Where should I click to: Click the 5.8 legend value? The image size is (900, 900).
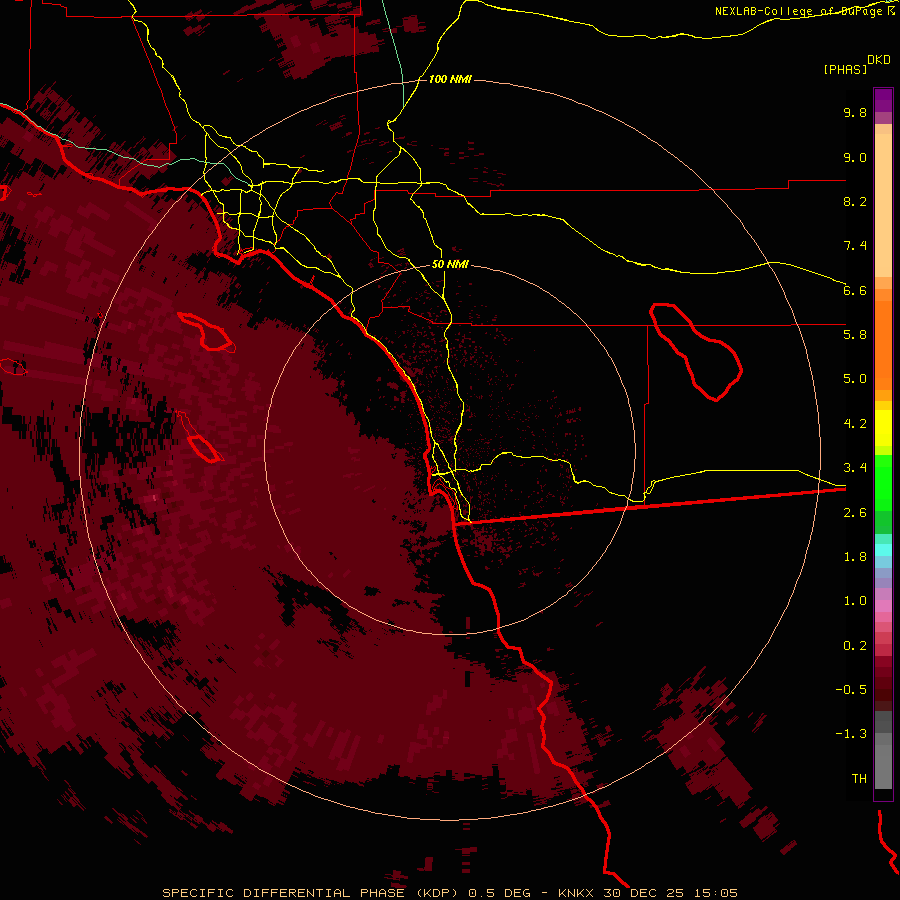[x=855, y=335]
